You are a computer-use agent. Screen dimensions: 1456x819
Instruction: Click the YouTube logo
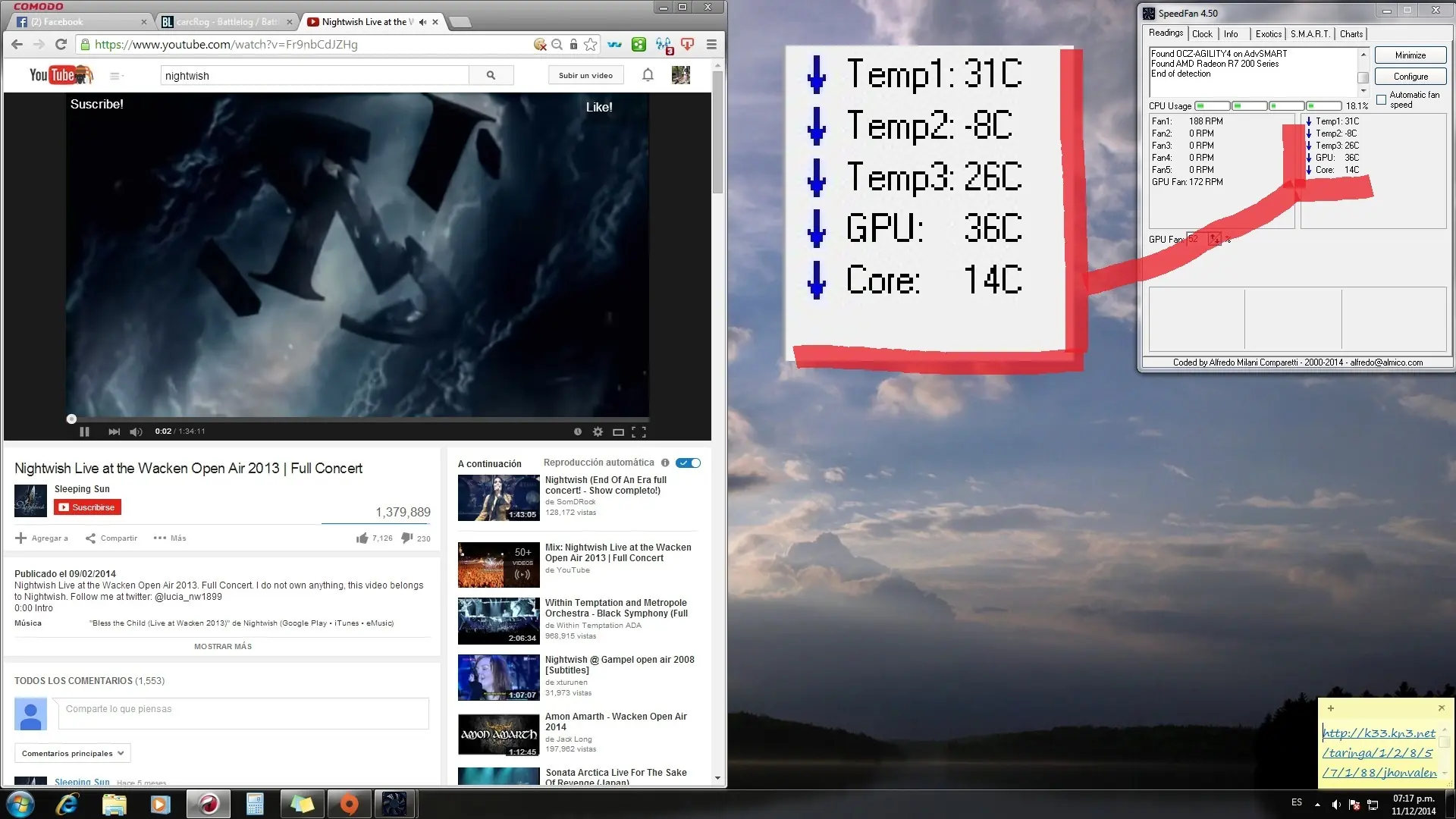[x=61, y=75]
